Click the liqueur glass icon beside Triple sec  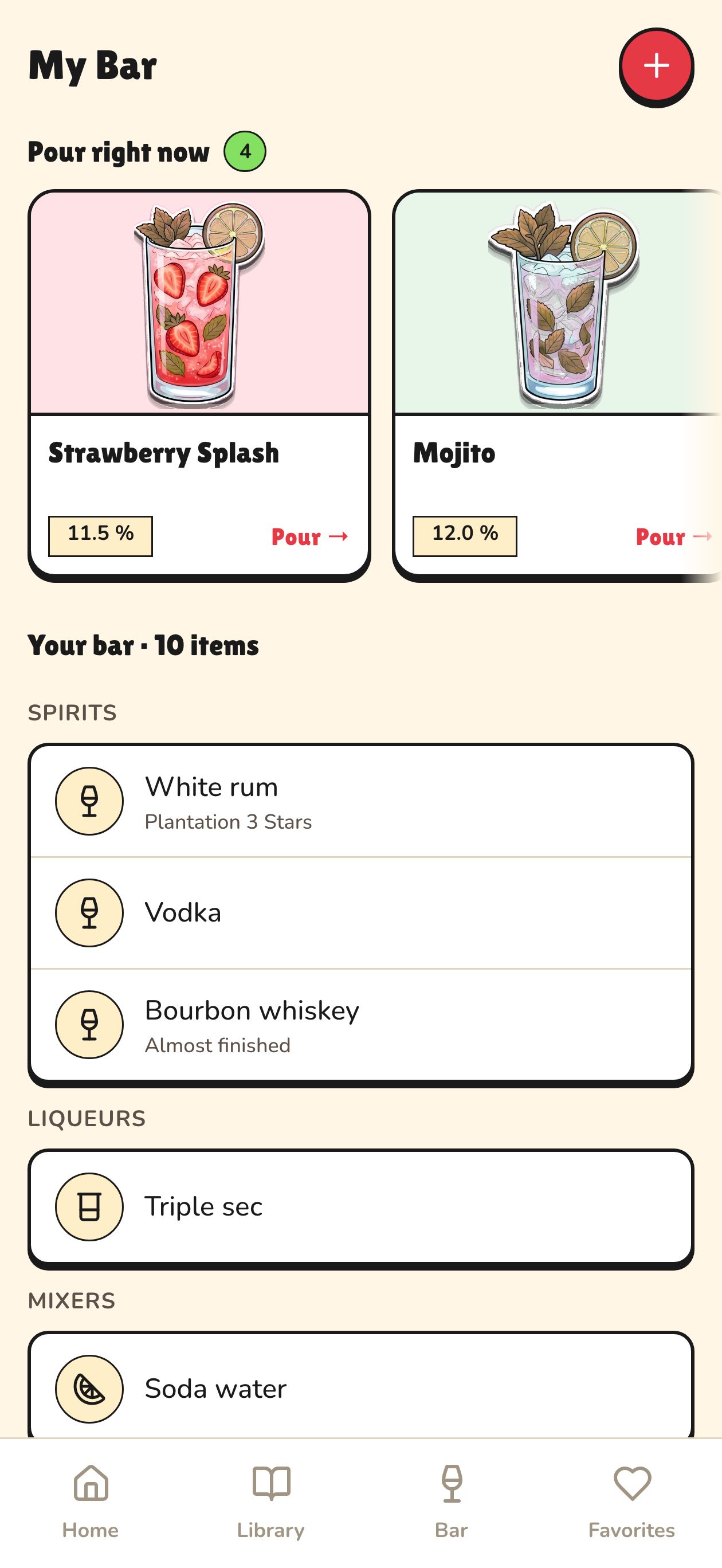pos(89,1206)
